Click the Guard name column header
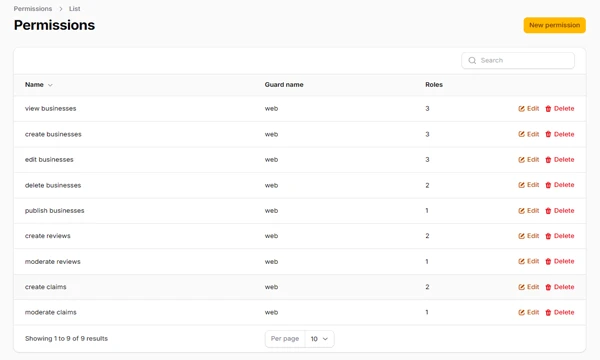600x360 pixels. (284, 85)
